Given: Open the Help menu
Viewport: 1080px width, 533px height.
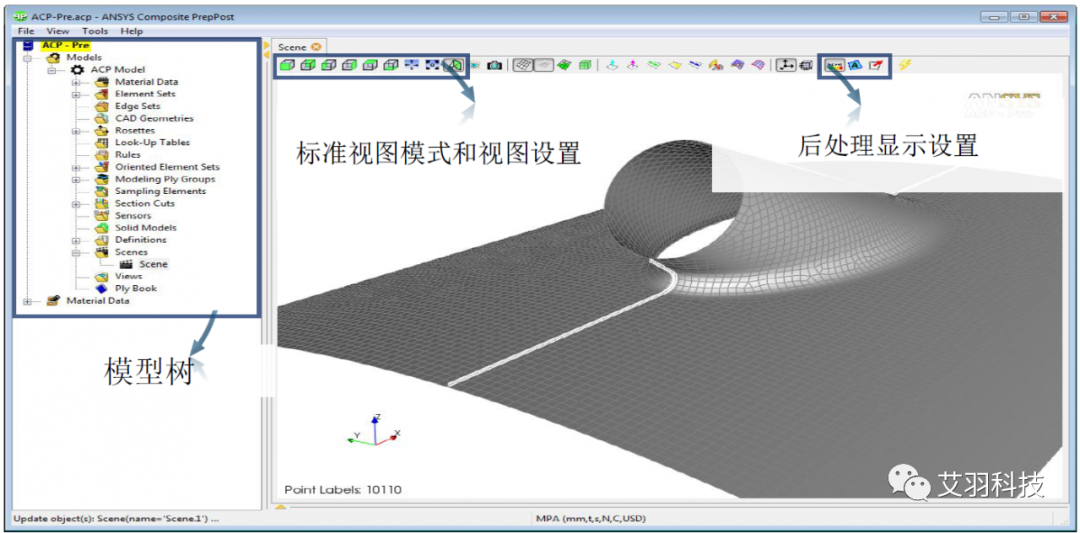Looking at the screenshot, I should [132, 31].
